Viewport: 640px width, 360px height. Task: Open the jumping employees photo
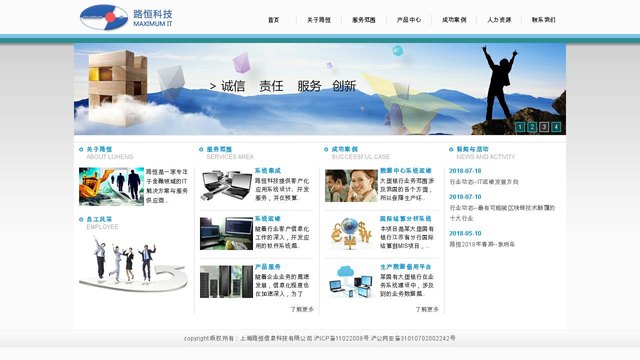[x=133, y=263]
